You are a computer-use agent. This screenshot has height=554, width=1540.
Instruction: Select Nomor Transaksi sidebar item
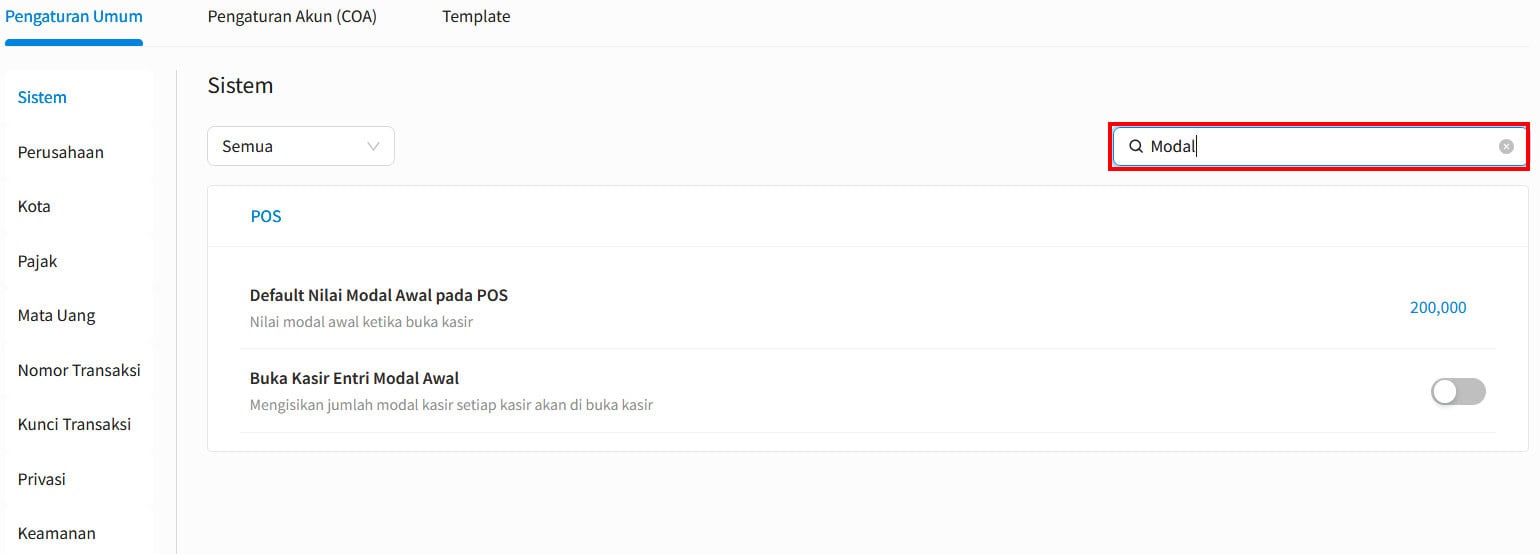[79, 370]
